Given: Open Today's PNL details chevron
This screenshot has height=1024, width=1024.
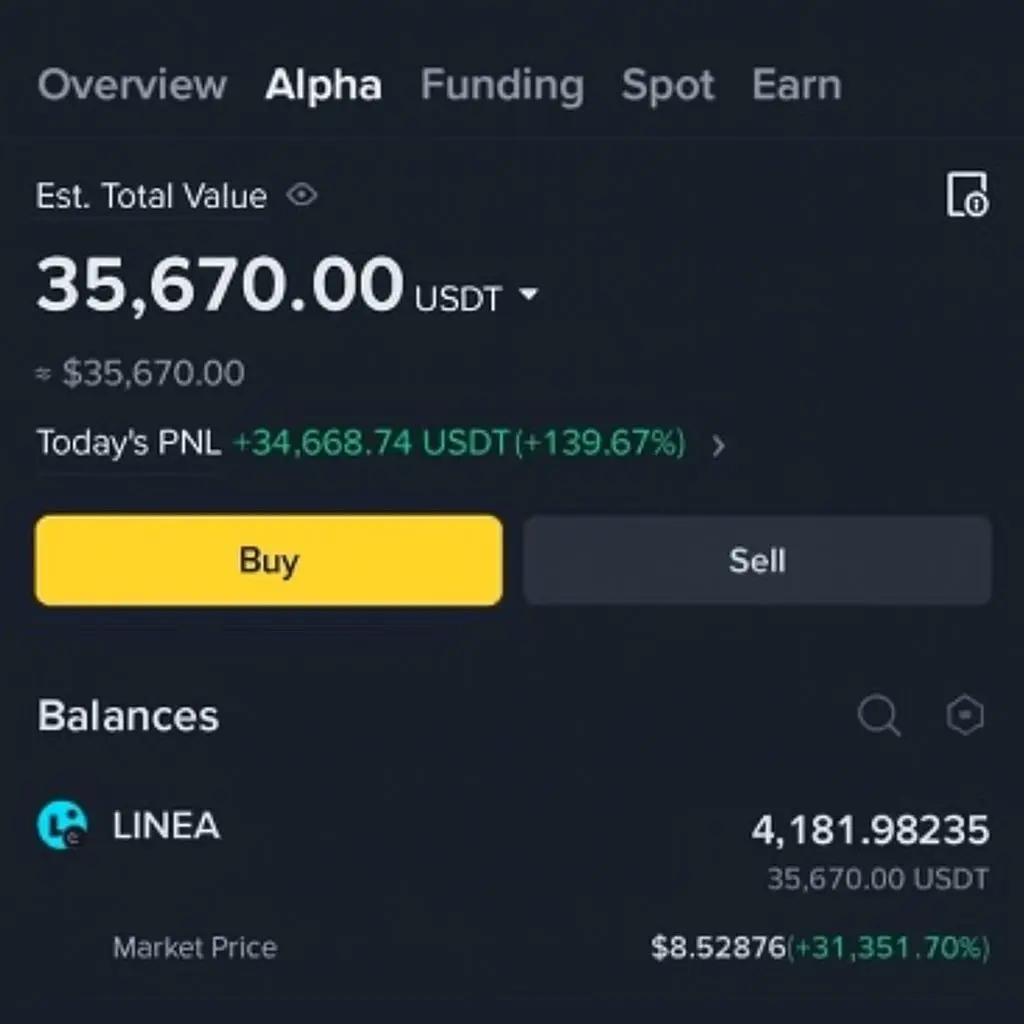Looking at the screenshot, I should (718, 445).
